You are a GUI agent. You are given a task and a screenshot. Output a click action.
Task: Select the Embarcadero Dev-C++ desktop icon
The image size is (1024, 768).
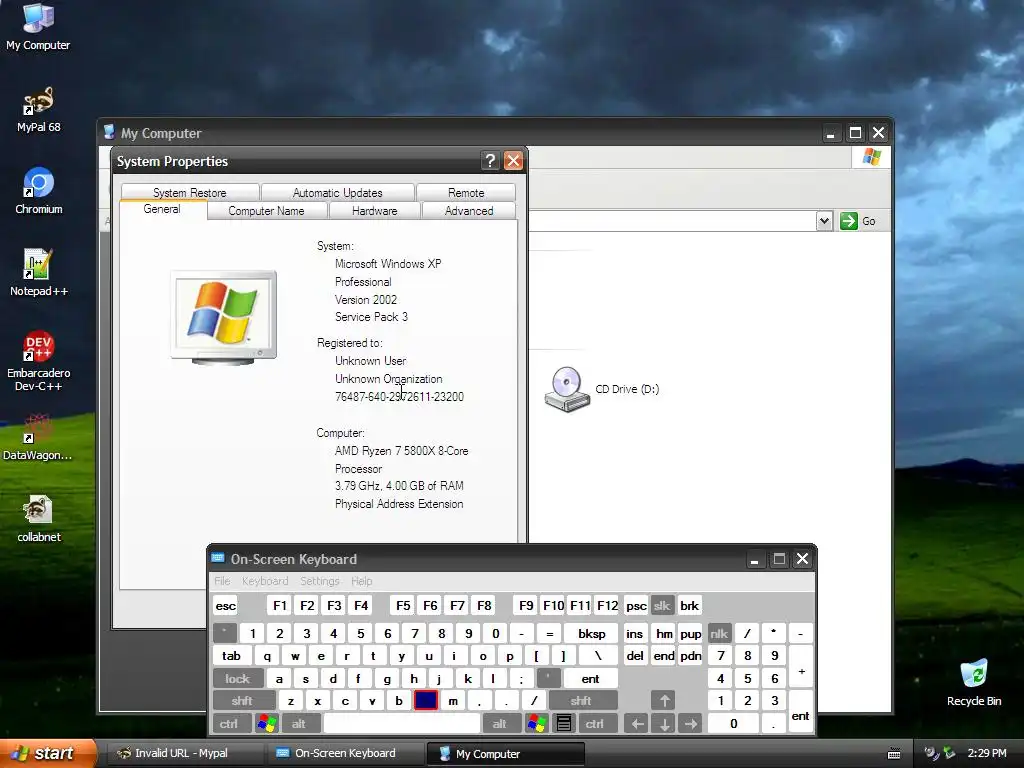[38, 361]
